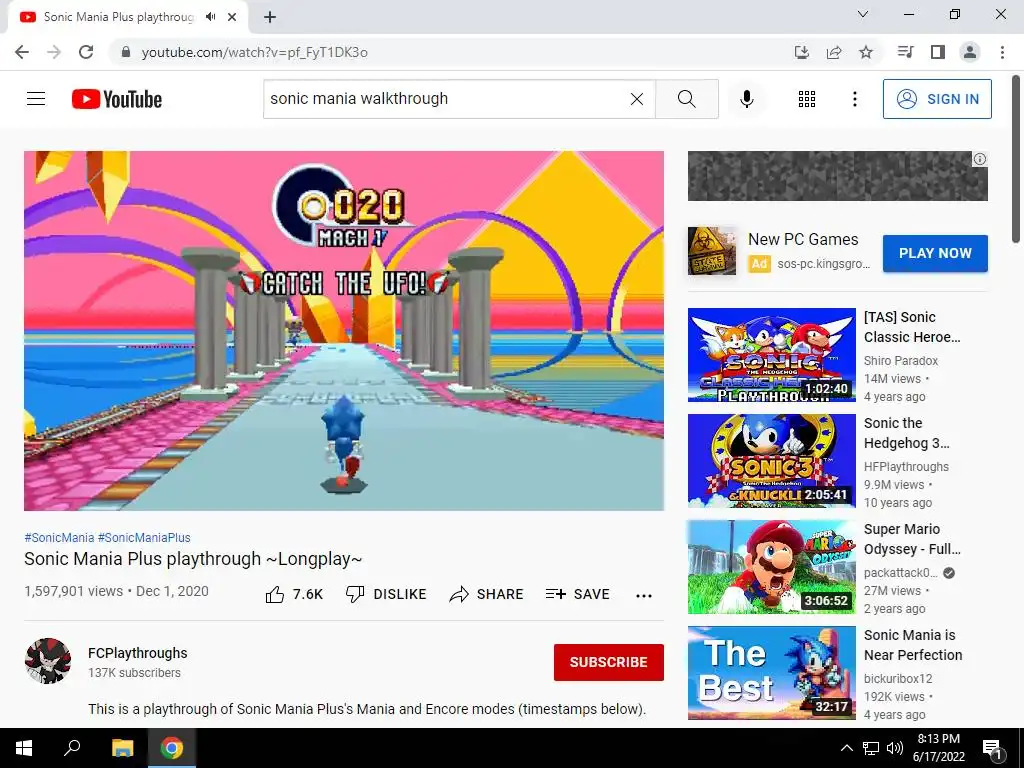Screen dimensions: 1024x768
Task: Open Sonic Mania is Near Perfection thumbnail
Action: point(771,673)
